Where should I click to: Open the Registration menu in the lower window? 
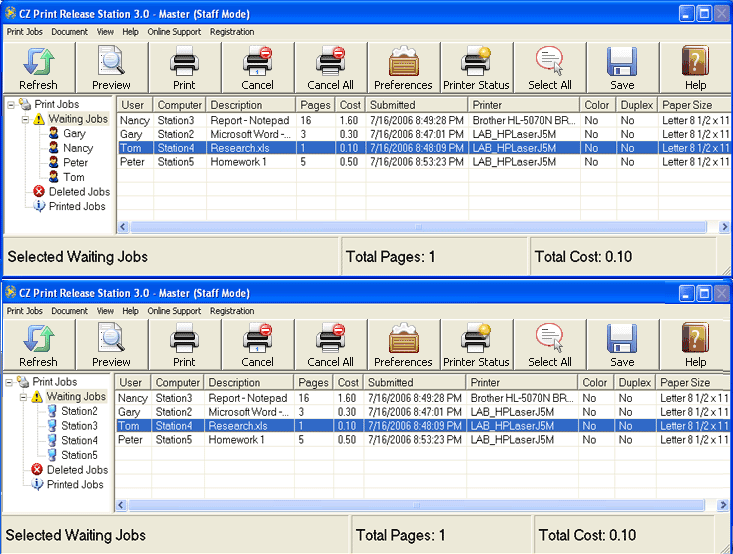(232, 311)
